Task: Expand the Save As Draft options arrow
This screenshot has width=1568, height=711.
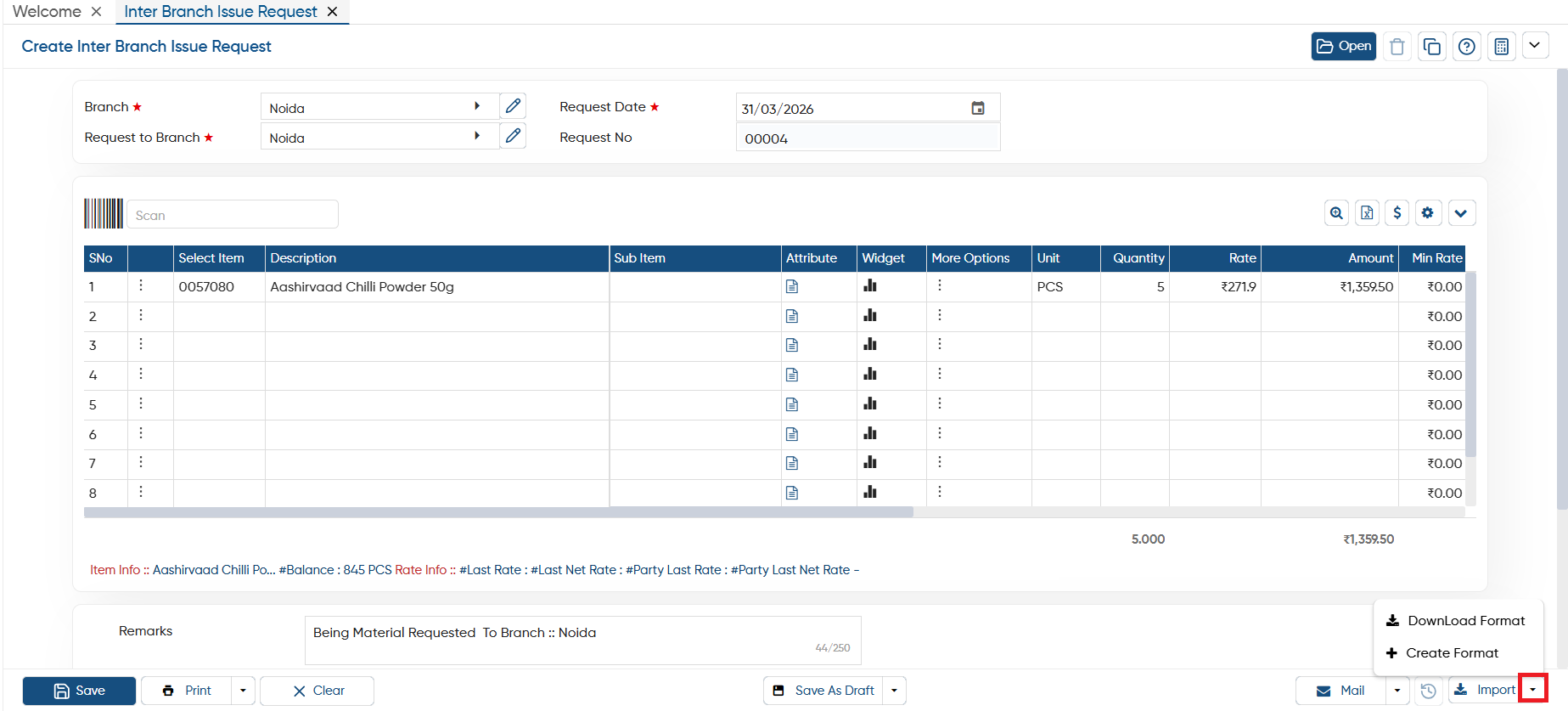Action: tap(894, 691)
